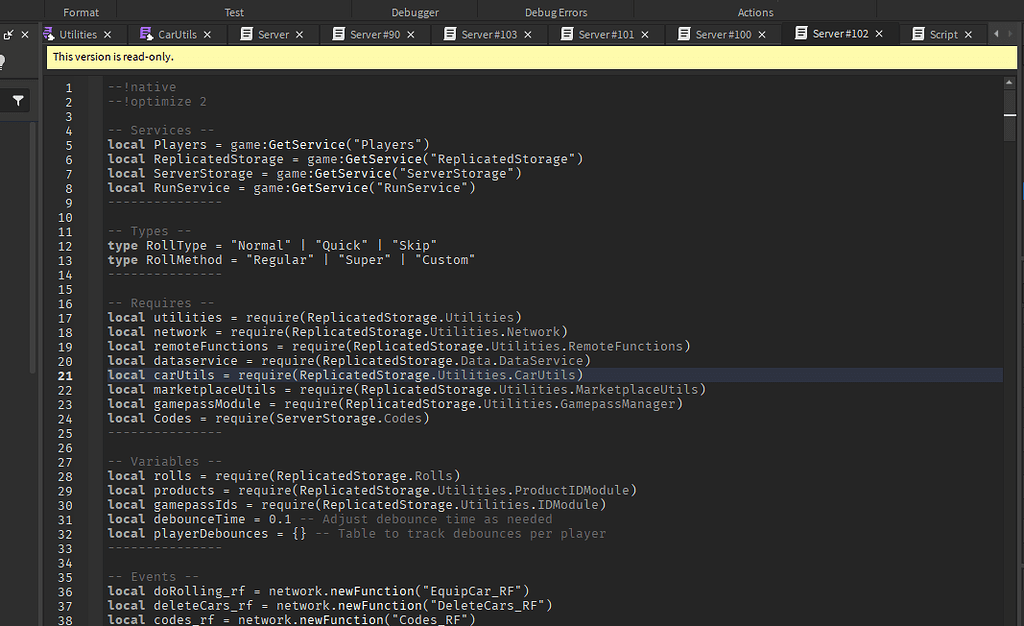Switch to the Server#101 tab
The width and height of the screenshot is (1024, 626).
click(605, 33)
